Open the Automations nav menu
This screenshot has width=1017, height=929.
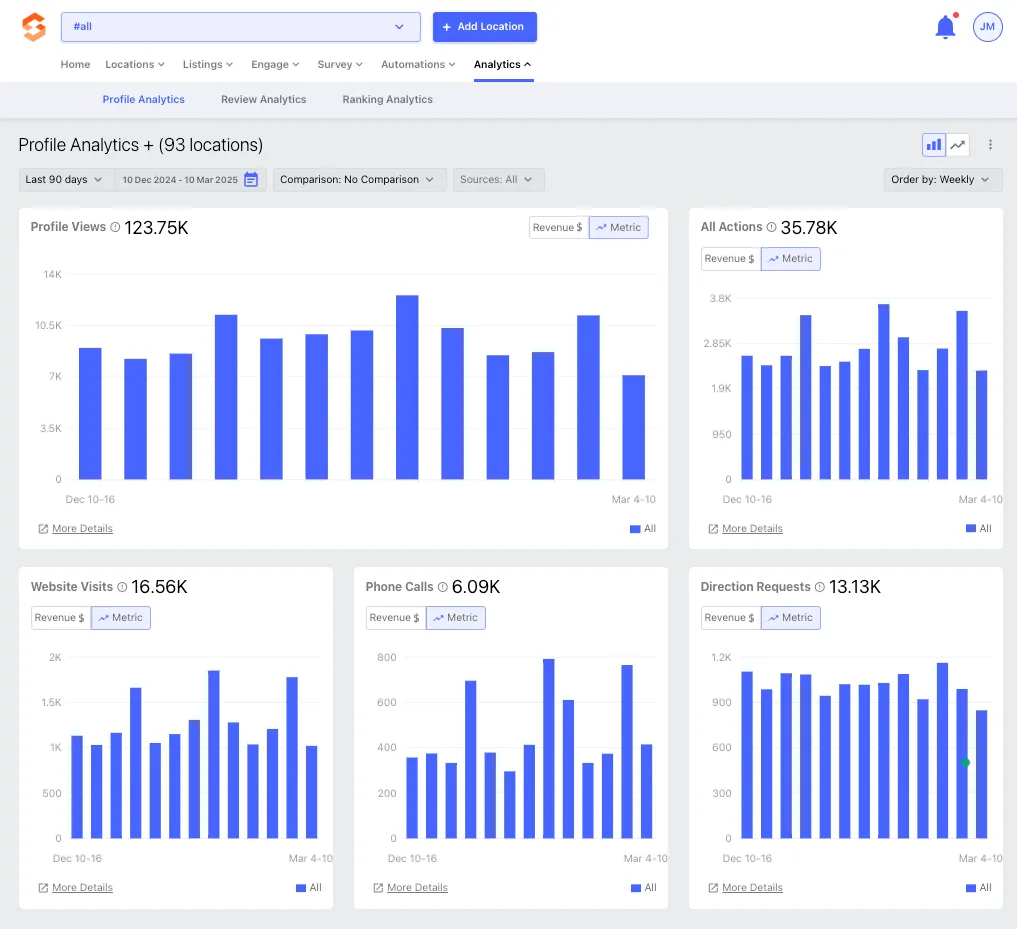(x=418, y=64)
